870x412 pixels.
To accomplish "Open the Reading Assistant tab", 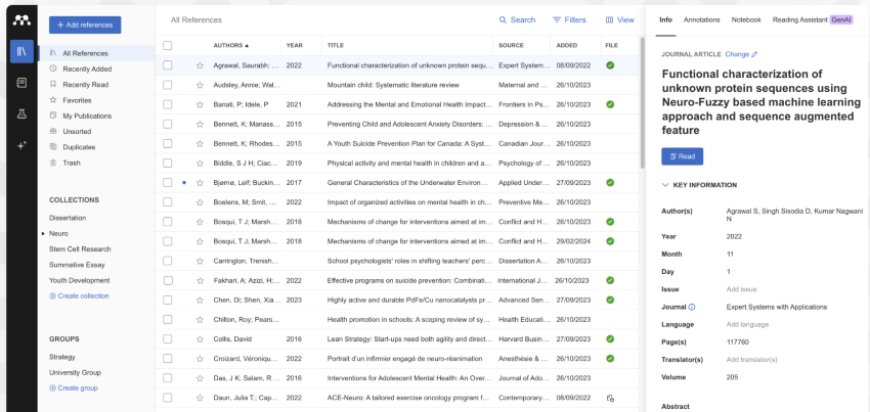I will (797, 20).
